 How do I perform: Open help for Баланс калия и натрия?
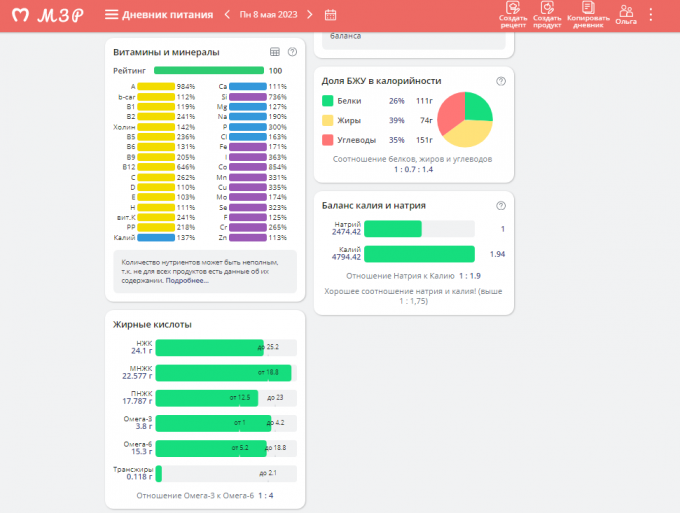pyautogui.click(x=501, y=205)
